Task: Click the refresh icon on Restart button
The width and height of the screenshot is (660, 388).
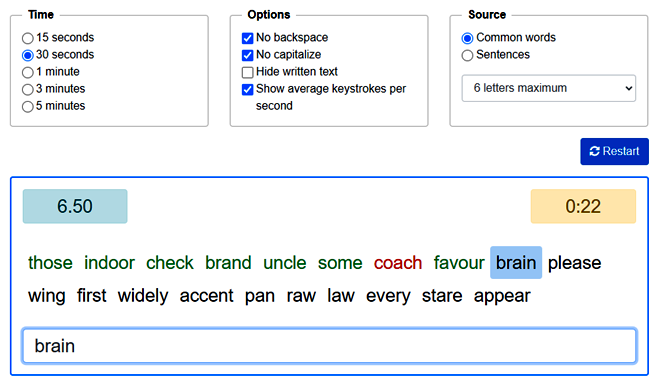Action: coord(594,151)
